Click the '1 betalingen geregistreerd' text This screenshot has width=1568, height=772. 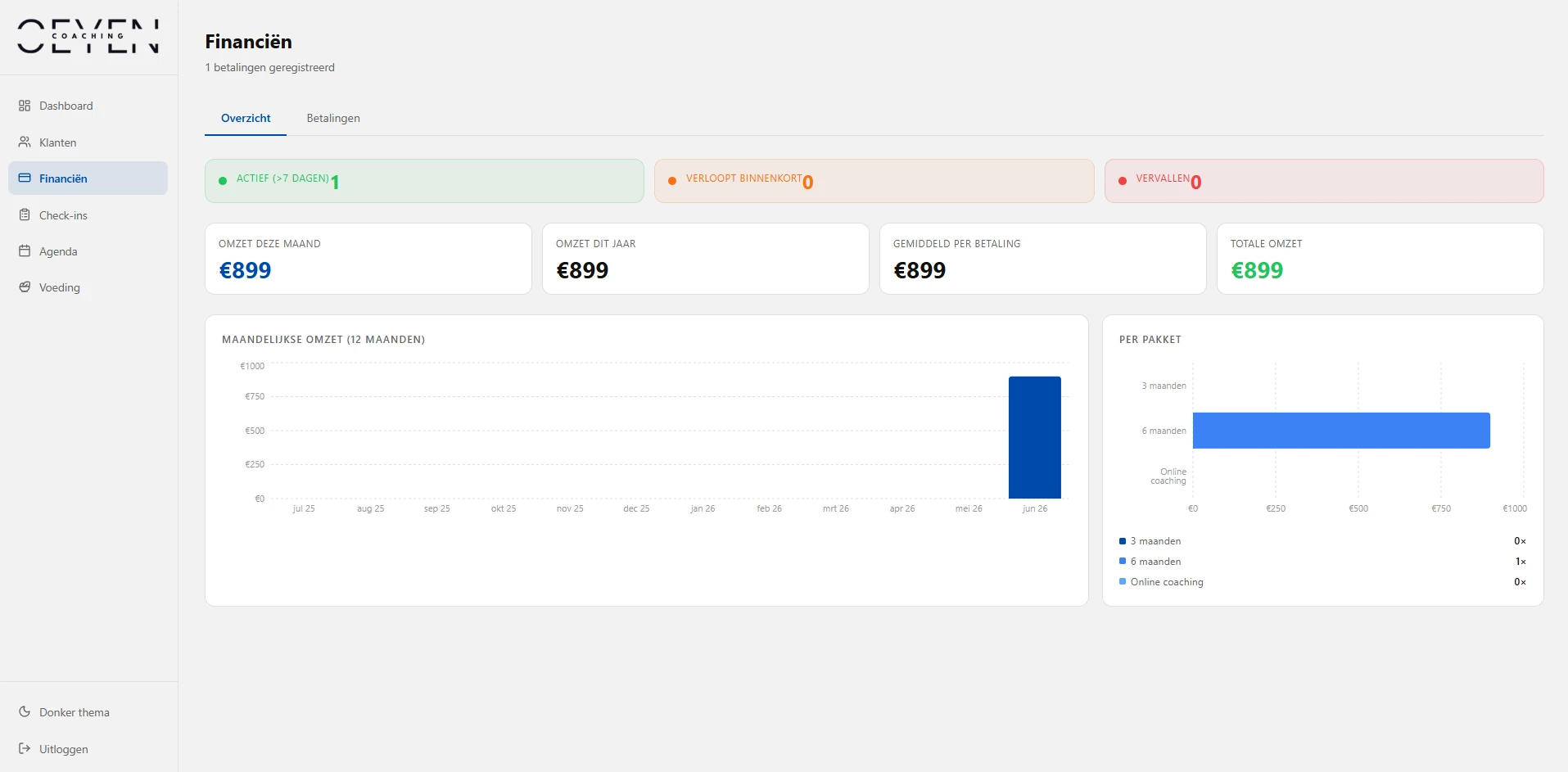[x=269, y=67]
